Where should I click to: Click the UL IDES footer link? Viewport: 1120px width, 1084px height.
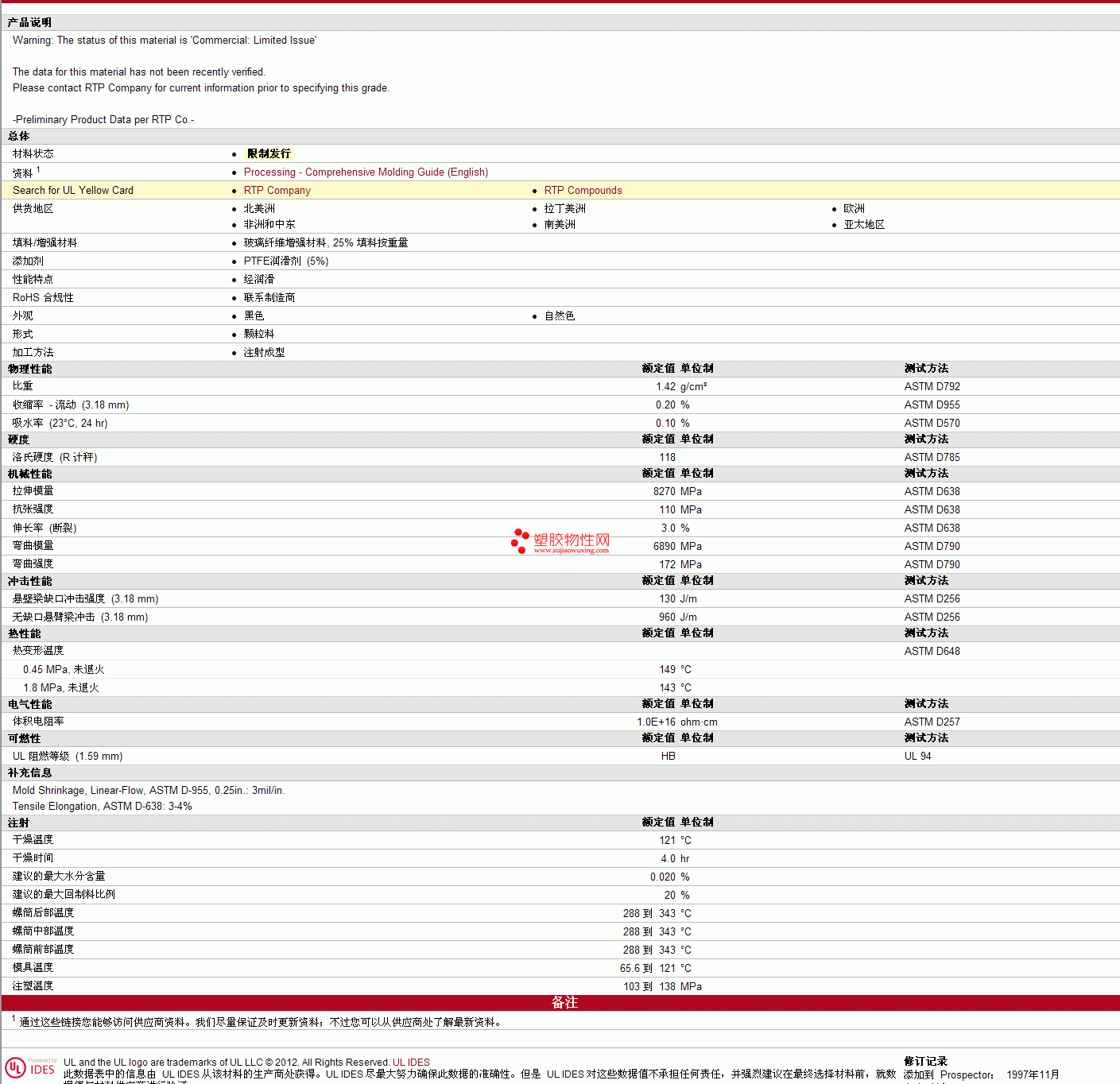point(411,1063)
